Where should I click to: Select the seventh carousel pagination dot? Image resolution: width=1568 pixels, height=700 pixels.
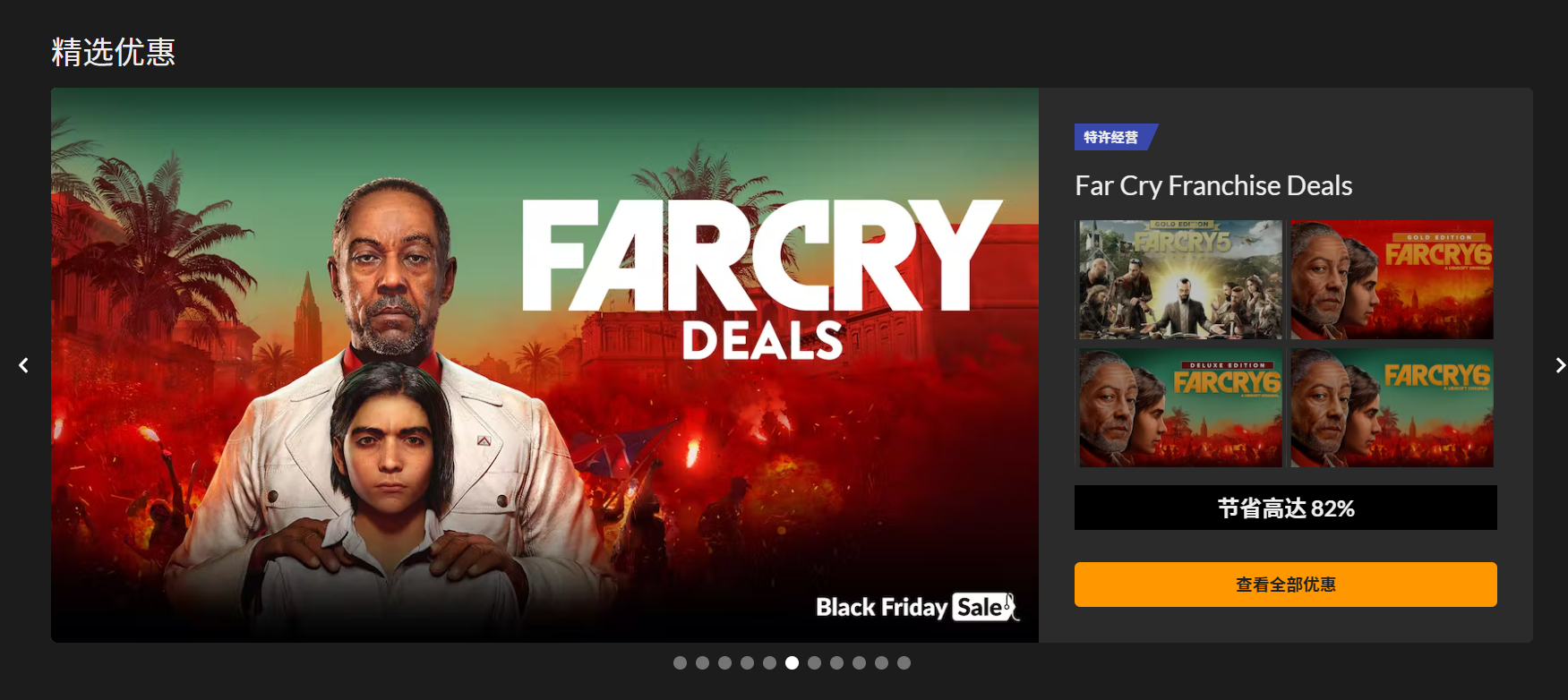coord(814,663)
